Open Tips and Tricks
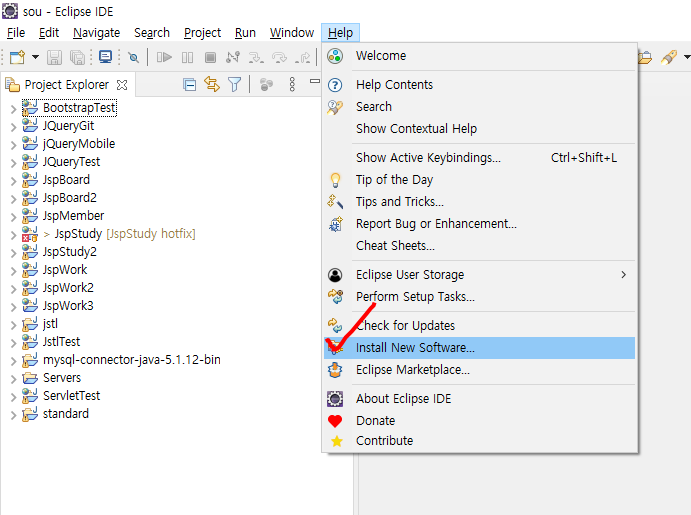This screenshot has height=515, width=691. click(479, 202)
